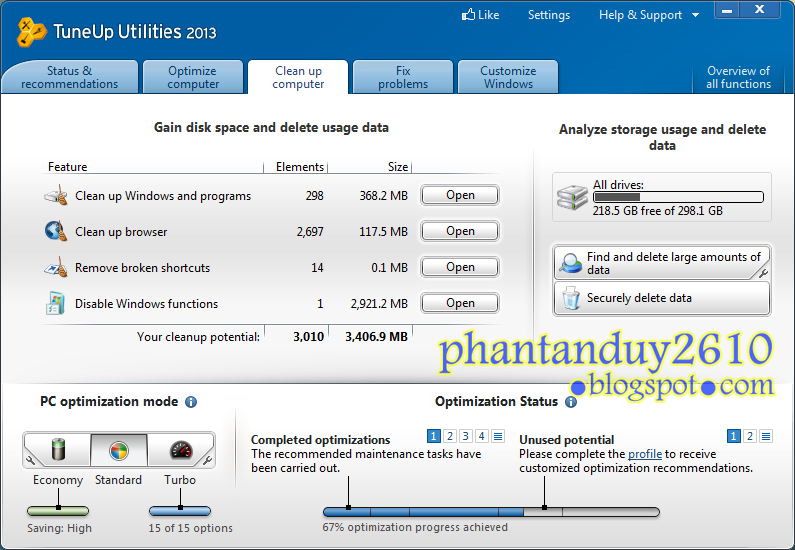Sort by the Feature column header

[x=152, y=167]
